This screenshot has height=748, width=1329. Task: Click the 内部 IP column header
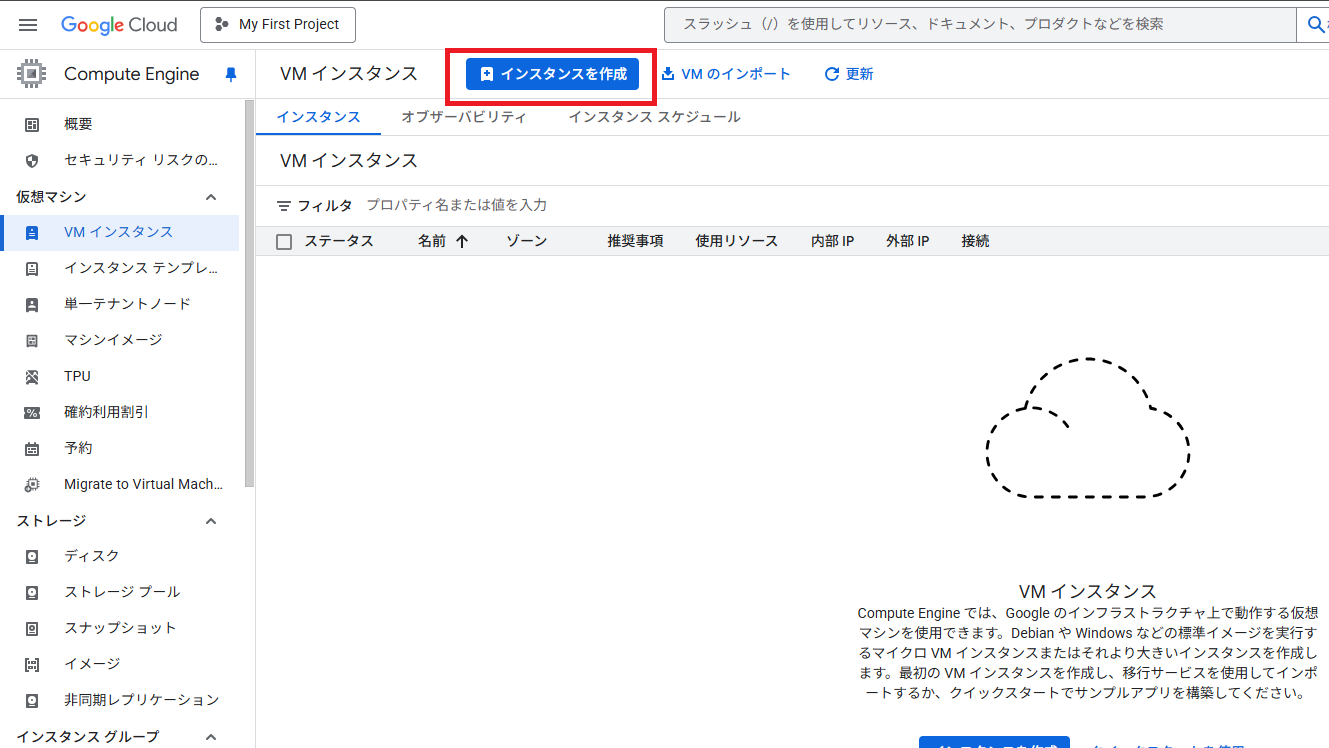click(x=832, y=241)
